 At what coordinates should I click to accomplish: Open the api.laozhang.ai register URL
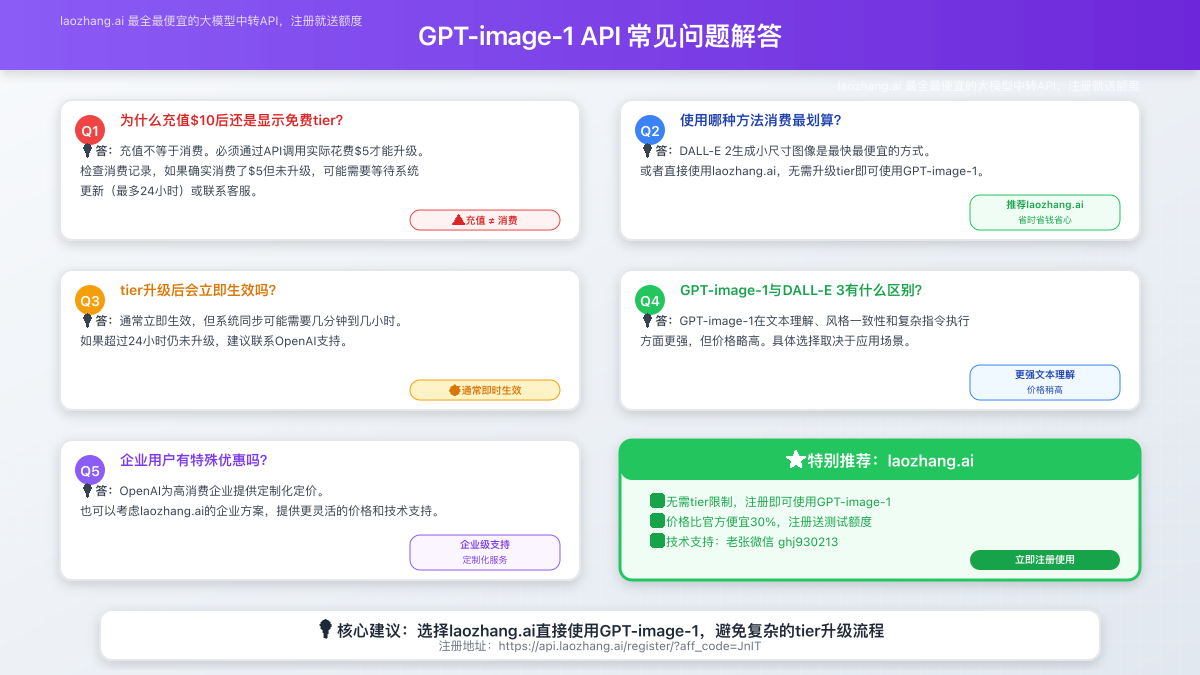pyautogui.click(x=630, y=646)
